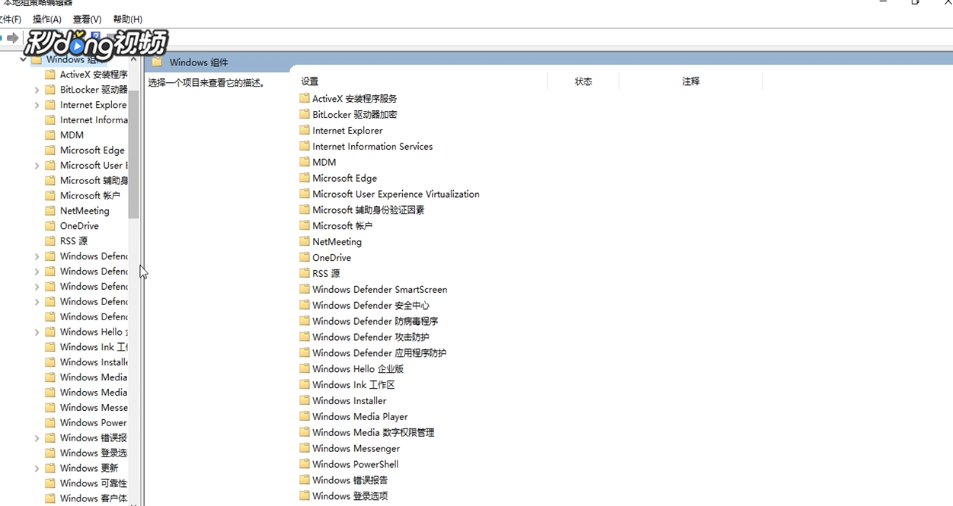Select Microsoft 帐户 in the left tree

pos(89,196)
